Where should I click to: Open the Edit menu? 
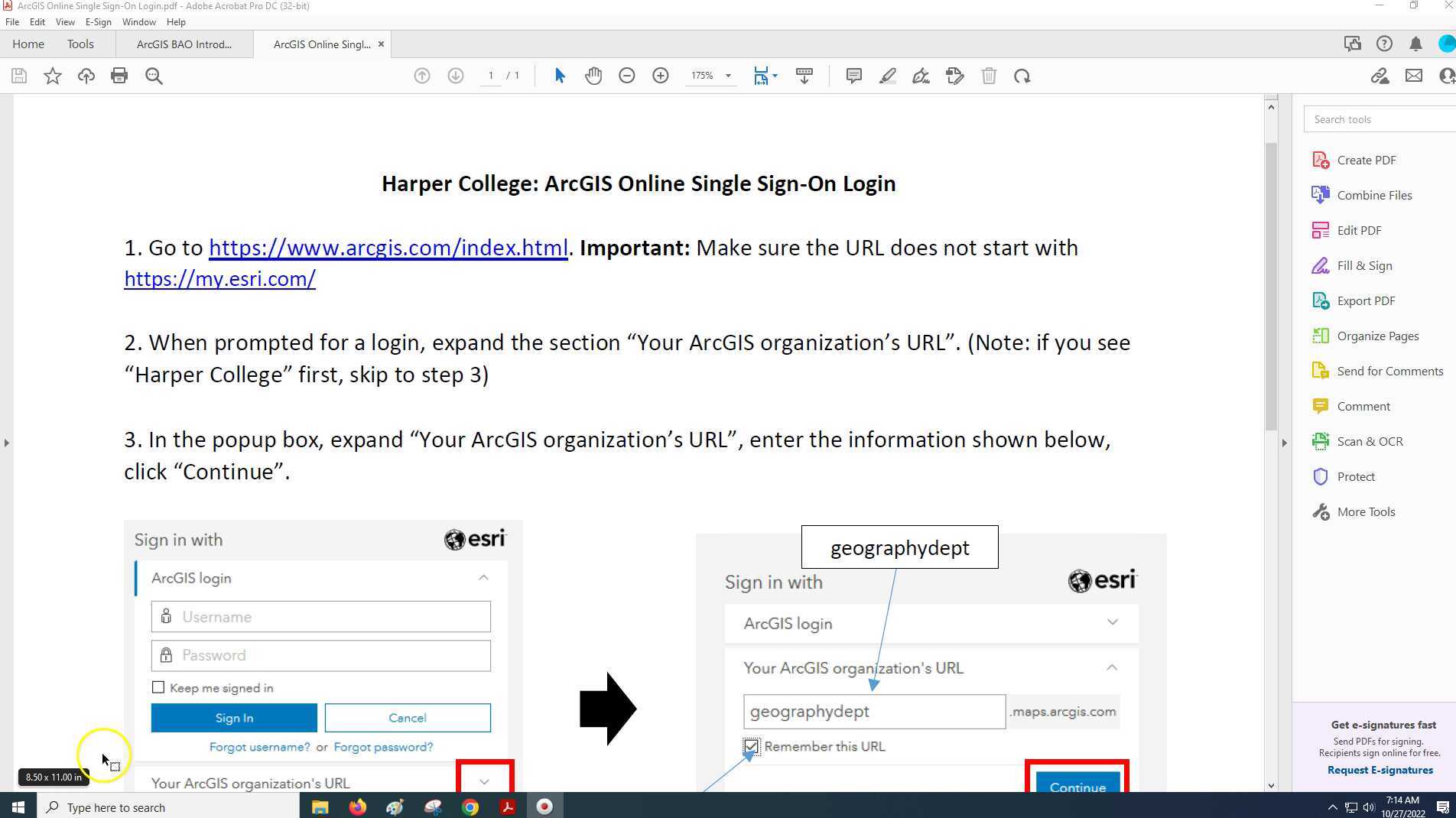tap(37, 21)
